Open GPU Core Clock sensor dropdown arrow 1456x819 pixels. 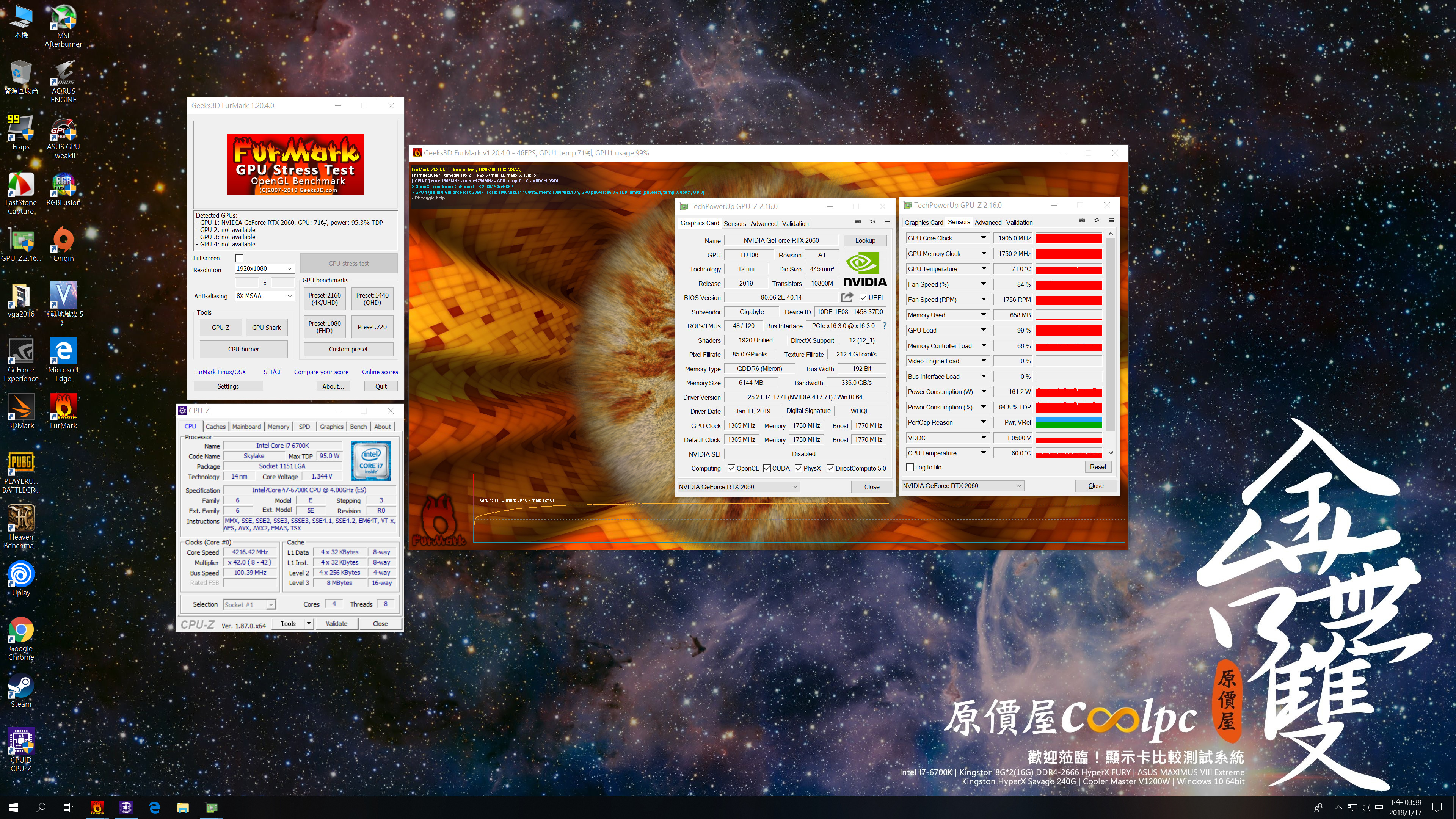(x=984, y=238)
